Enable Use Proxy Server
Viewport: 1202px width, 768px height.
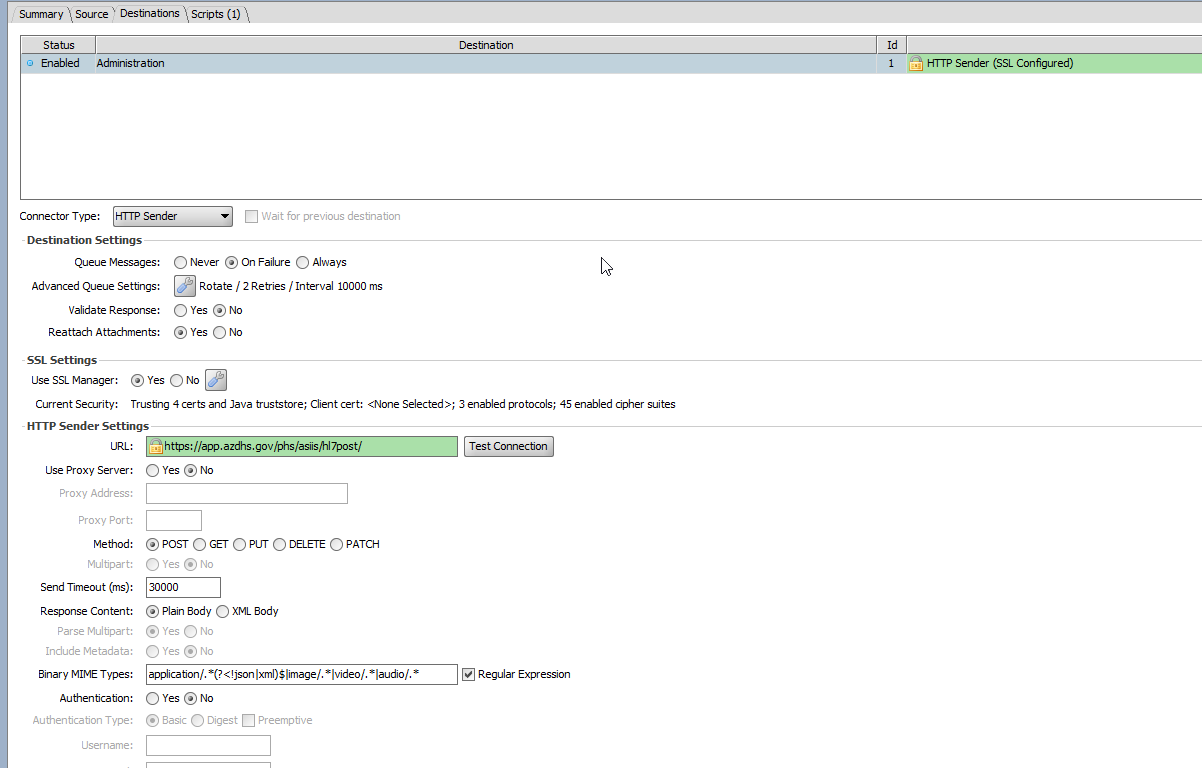click(x=152, y=470)
